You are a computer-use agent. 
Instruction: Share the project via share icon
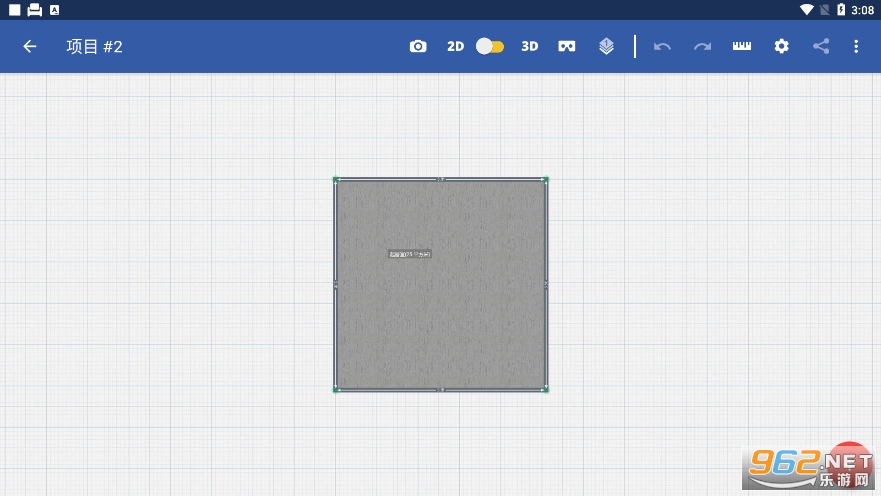coord(821,46)
